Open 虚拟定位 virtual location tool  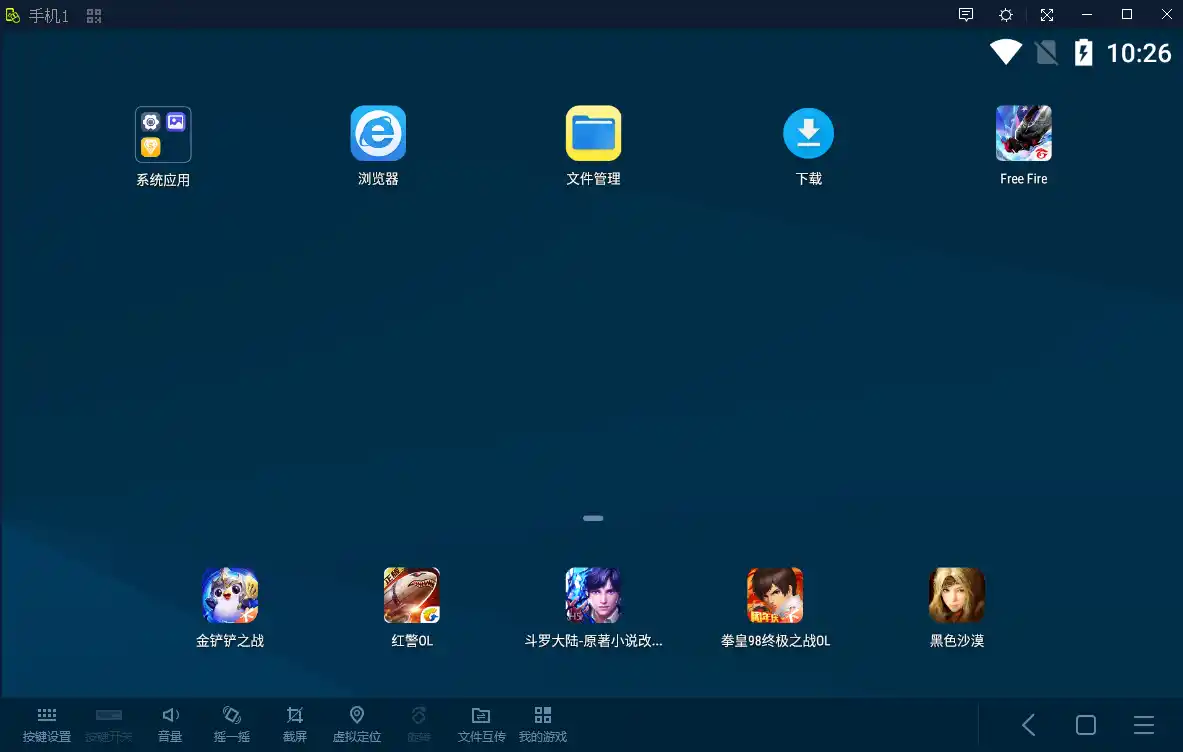coord(356,722)
